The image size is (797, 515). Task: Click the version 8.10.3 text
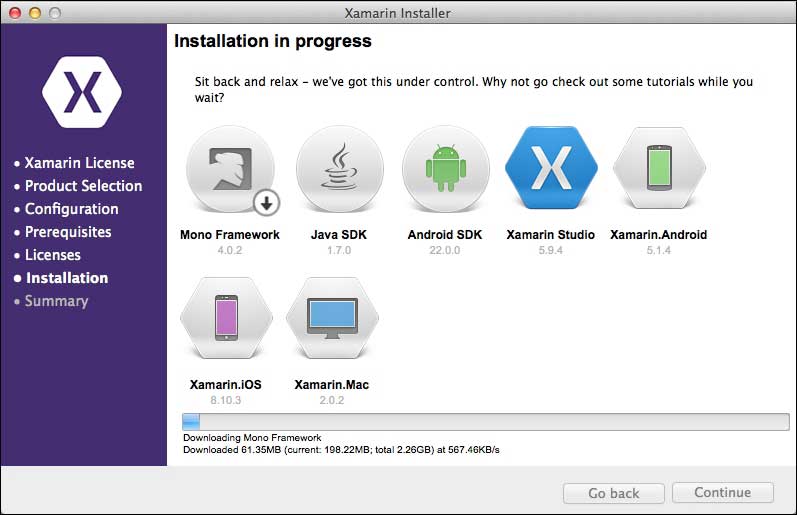[x=226, y=400]
